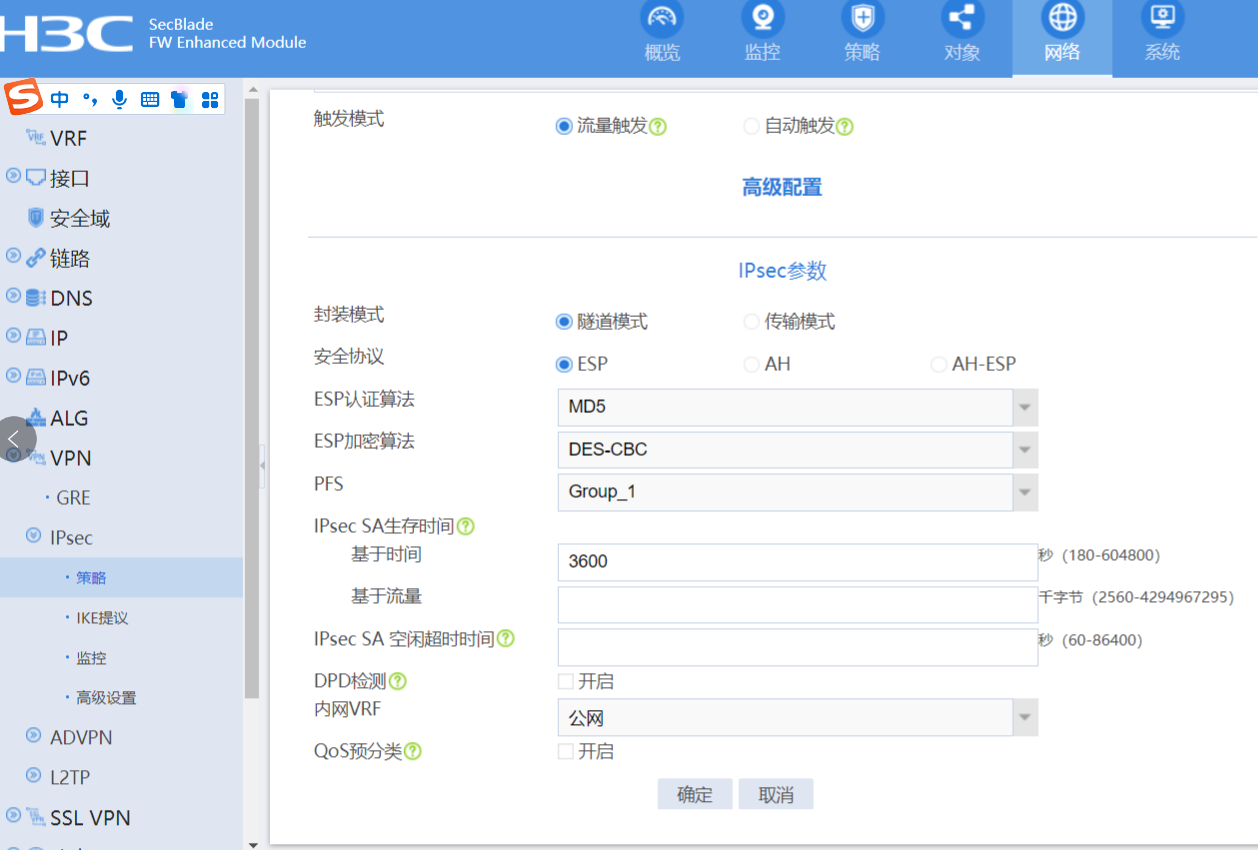The height and width of the screenshot is (850, 1258).
Task: Open the GRE menu item
Action: (x=73, y=498)
